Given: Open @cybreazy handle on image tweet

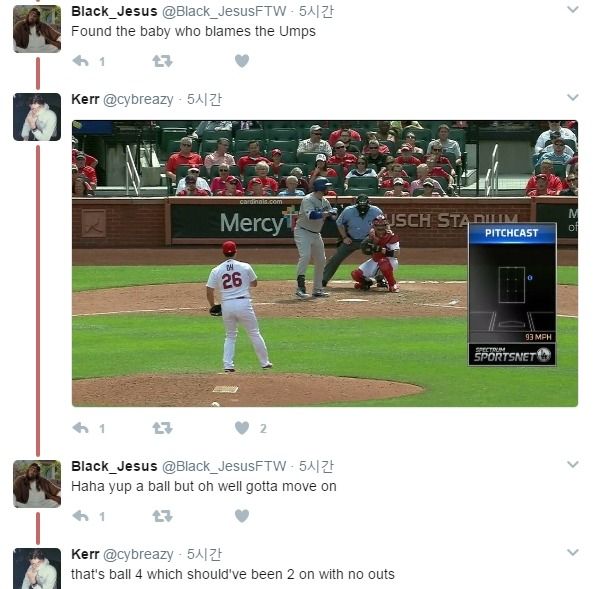Looking at the screenshot, I should pyautogui.click(x=138, y=99).
